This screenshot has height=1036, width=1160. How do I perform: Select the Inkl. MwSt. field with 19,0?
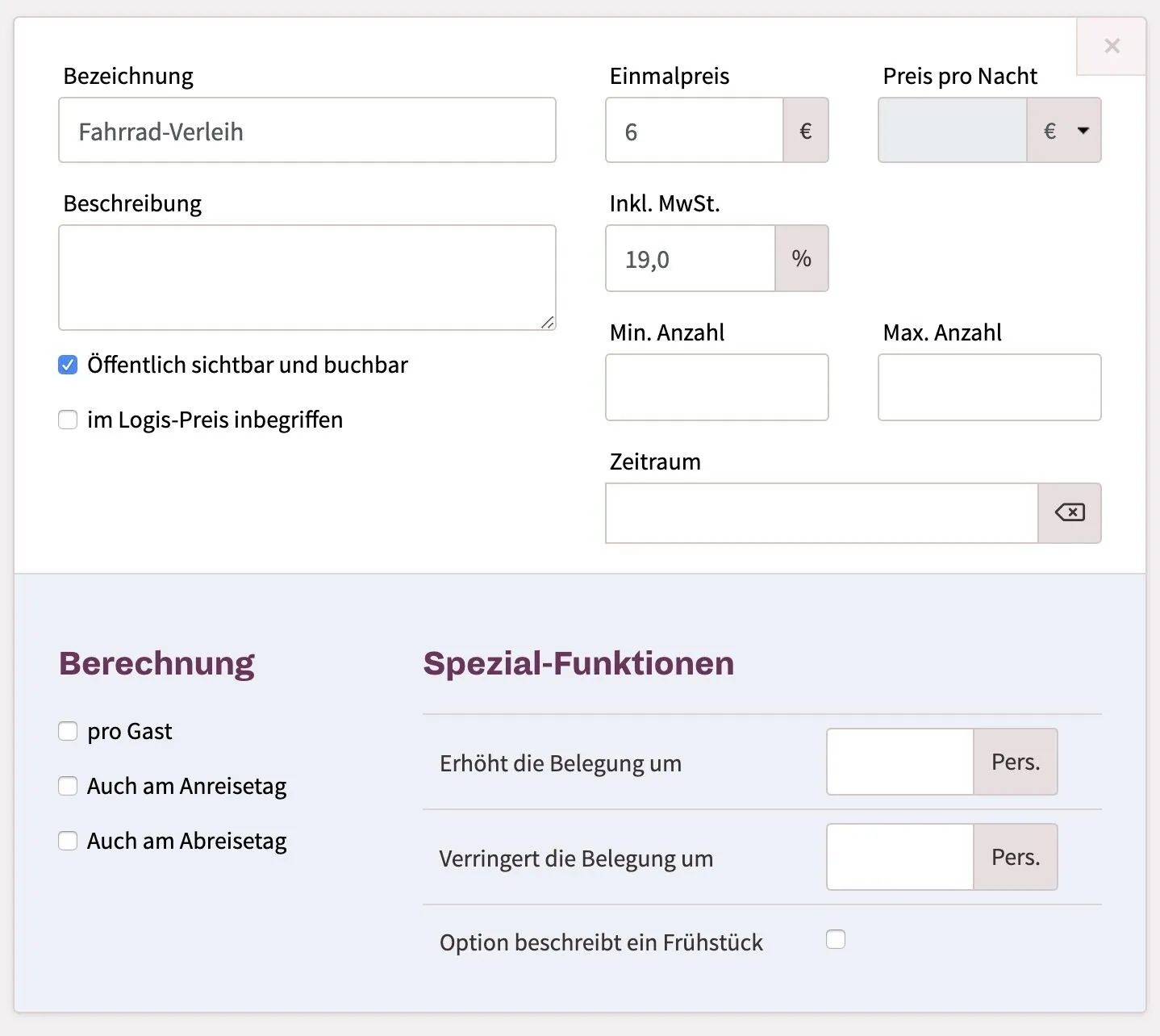[x=691, y=259]
